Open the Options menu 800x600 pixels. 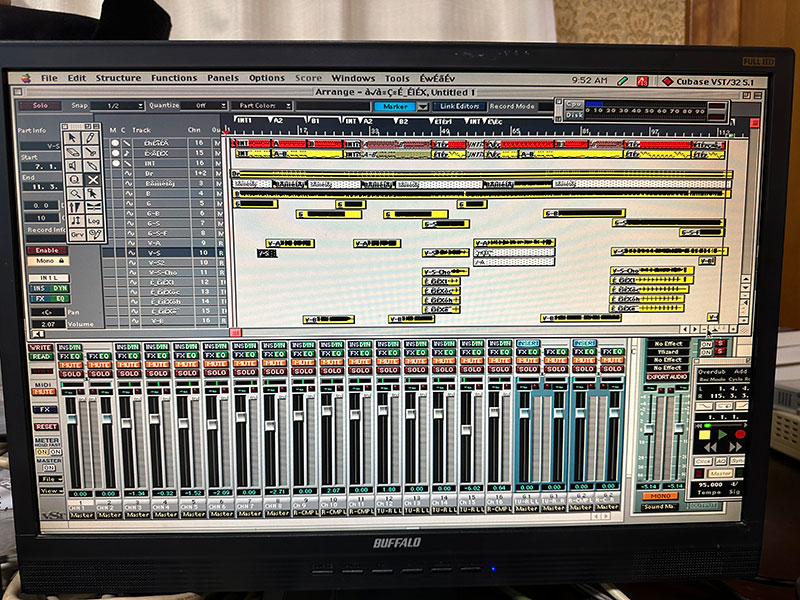pos(266,78)
